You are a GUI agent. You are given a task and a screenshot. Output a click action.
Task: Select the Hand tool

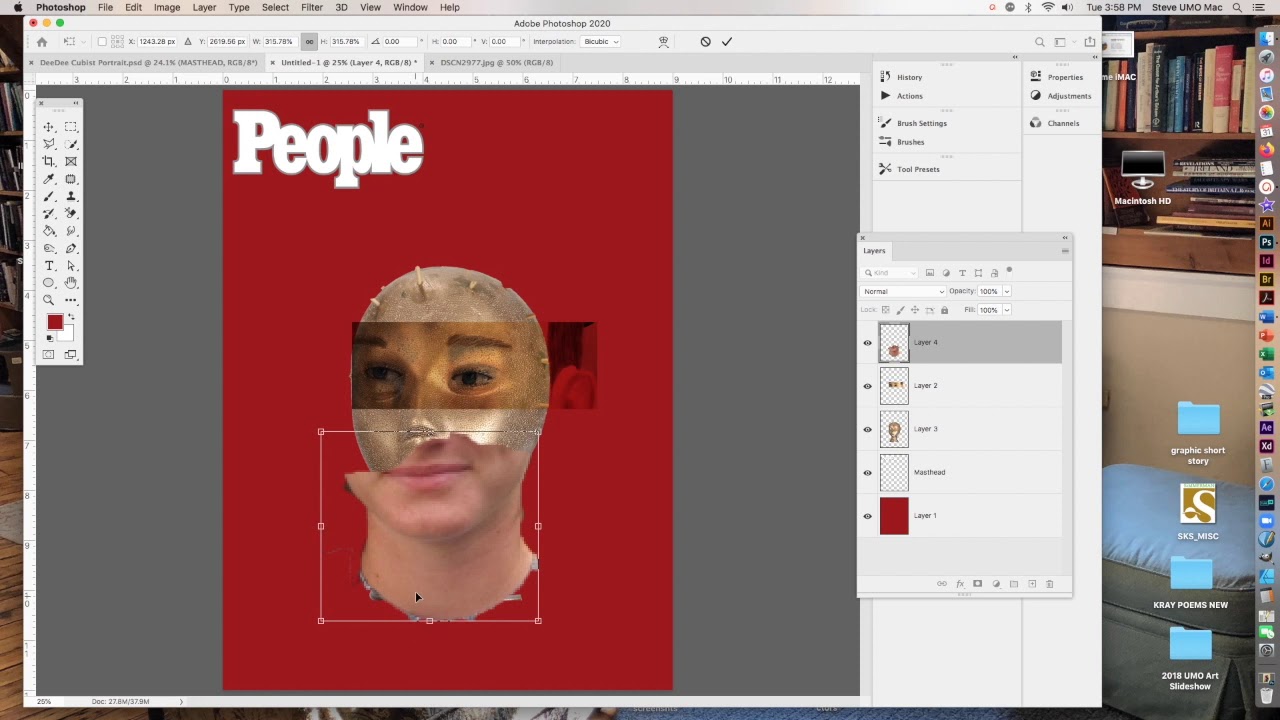point(70,283)
